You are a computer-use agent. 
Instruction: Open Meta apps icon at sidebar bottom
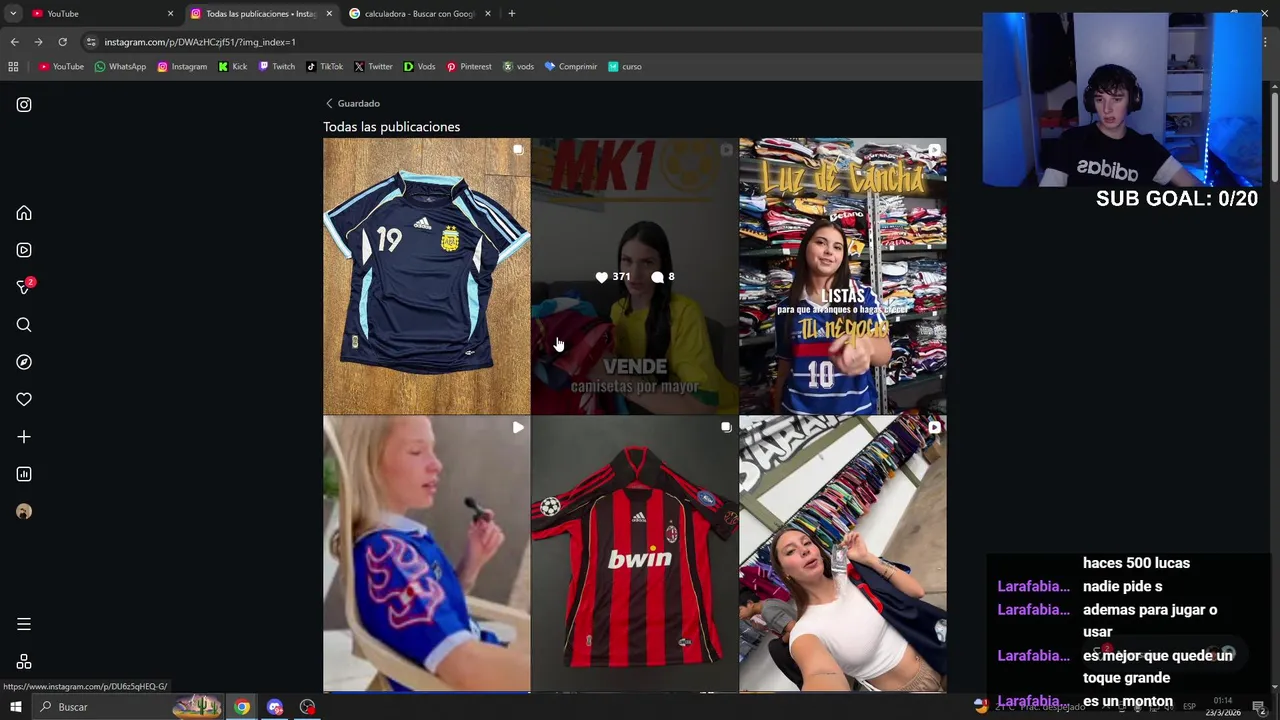click(24, 662)
